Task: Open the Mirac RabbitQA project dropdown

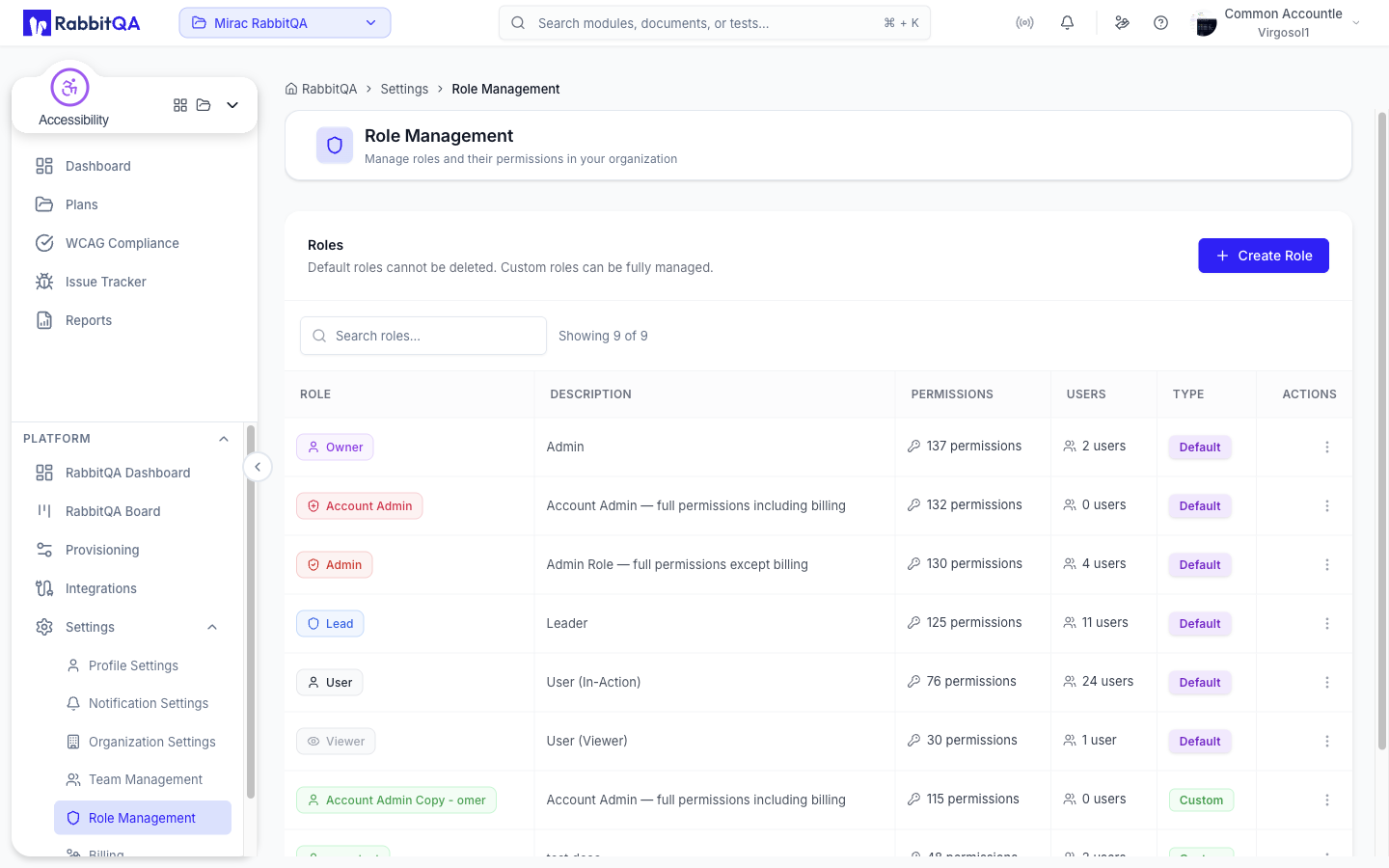Action: tap(285, 23)
